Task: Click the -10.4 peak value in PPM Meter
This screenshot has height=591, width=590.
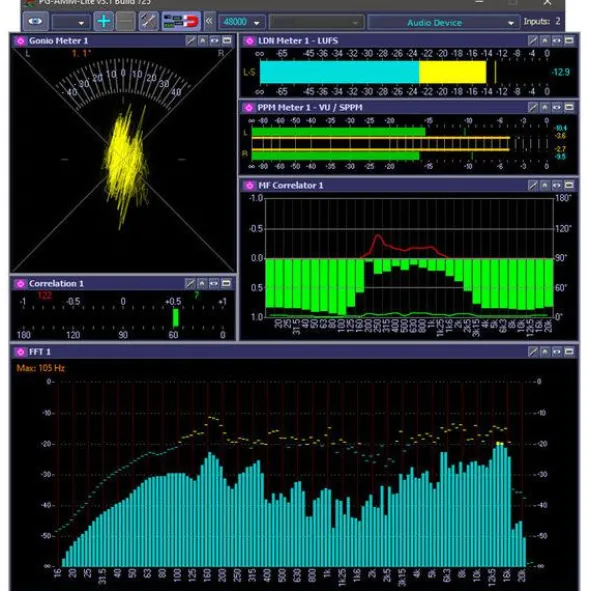Action: [x=561, y=129]
